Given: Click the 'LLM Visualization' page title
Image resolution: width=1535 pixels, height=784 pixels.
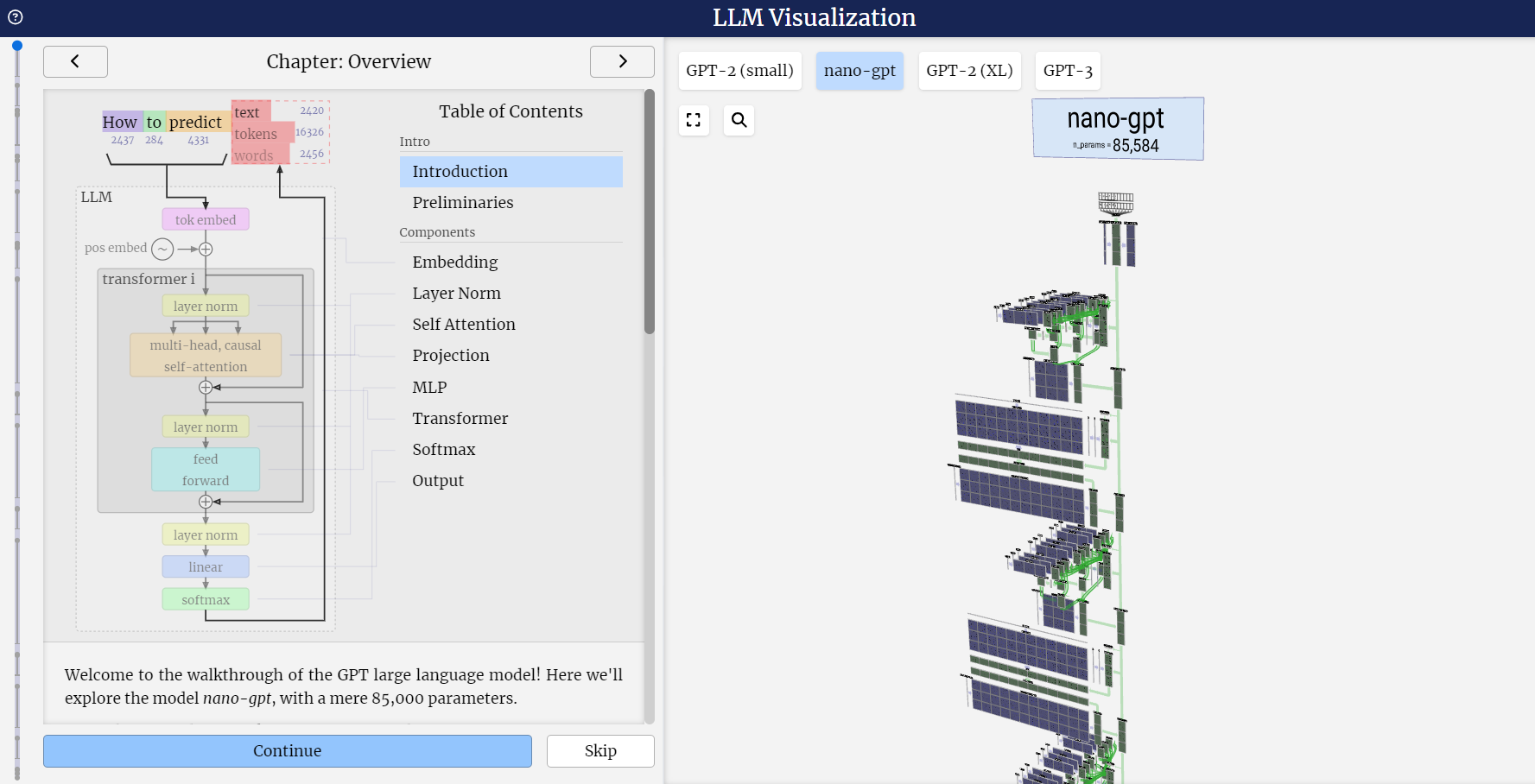Looking at the screenshot, I should point(815,17).
